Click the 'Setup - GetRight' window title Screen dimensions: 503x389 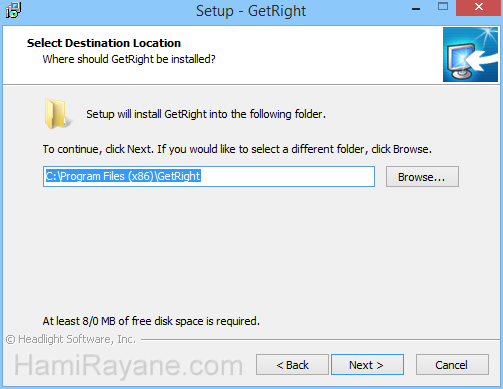coord(251,11)
